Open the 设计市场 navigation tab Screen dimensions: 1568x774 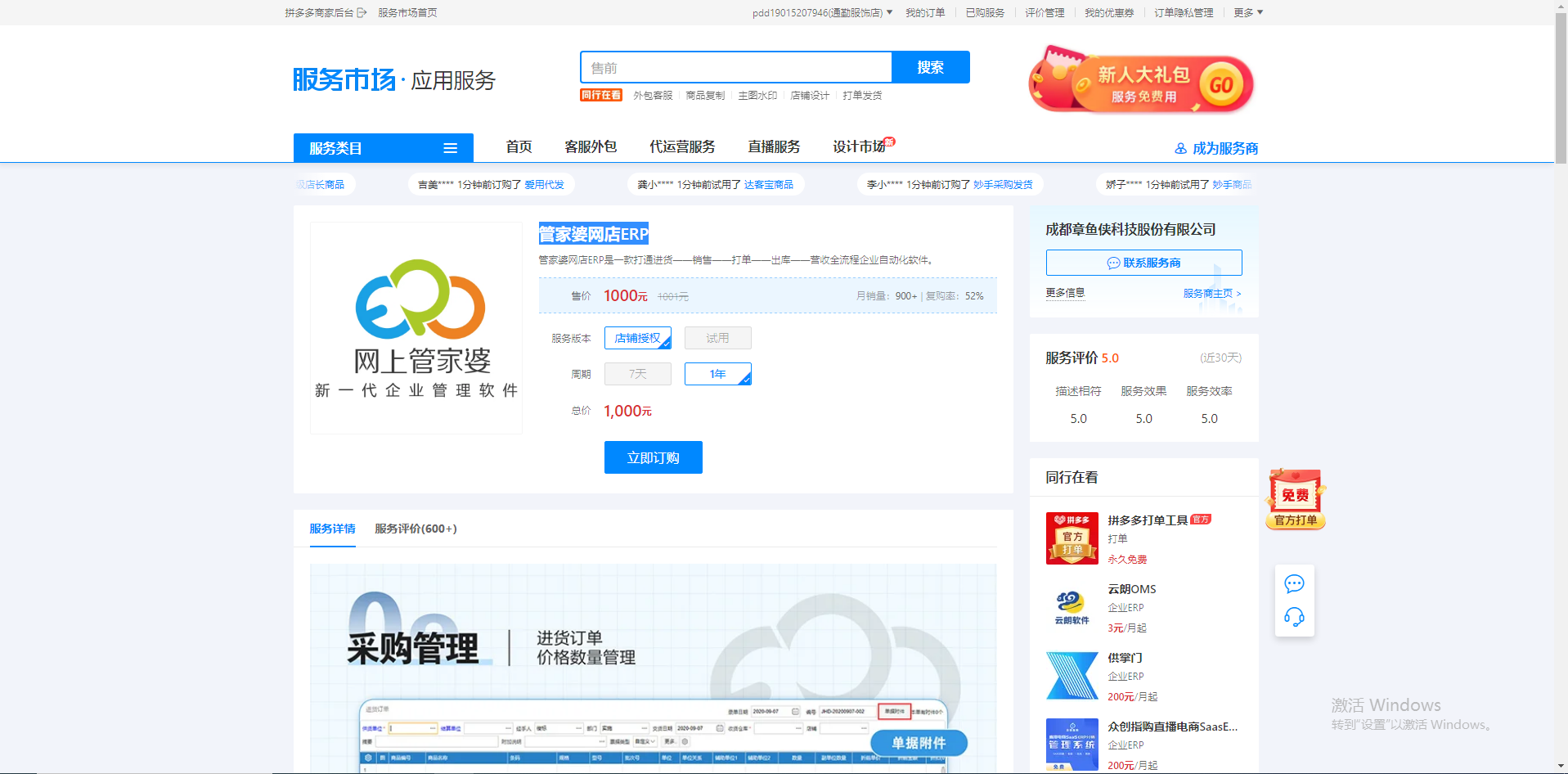(860, 146)
